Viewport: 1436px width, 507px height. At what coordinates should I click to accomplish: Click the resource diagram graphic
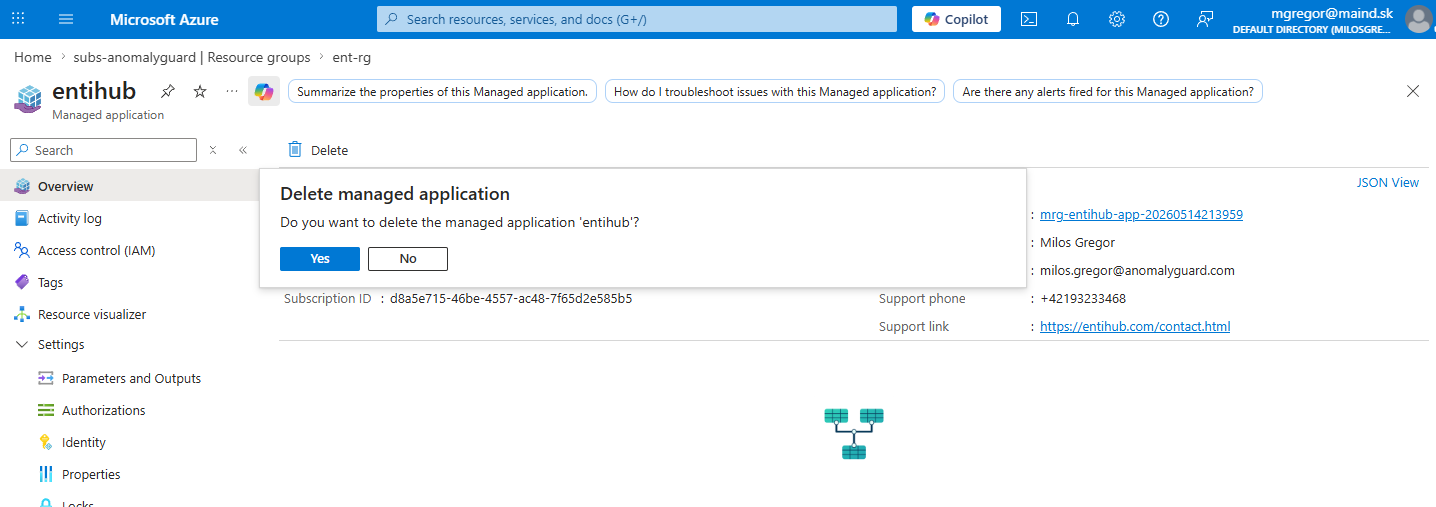(854, 433)
